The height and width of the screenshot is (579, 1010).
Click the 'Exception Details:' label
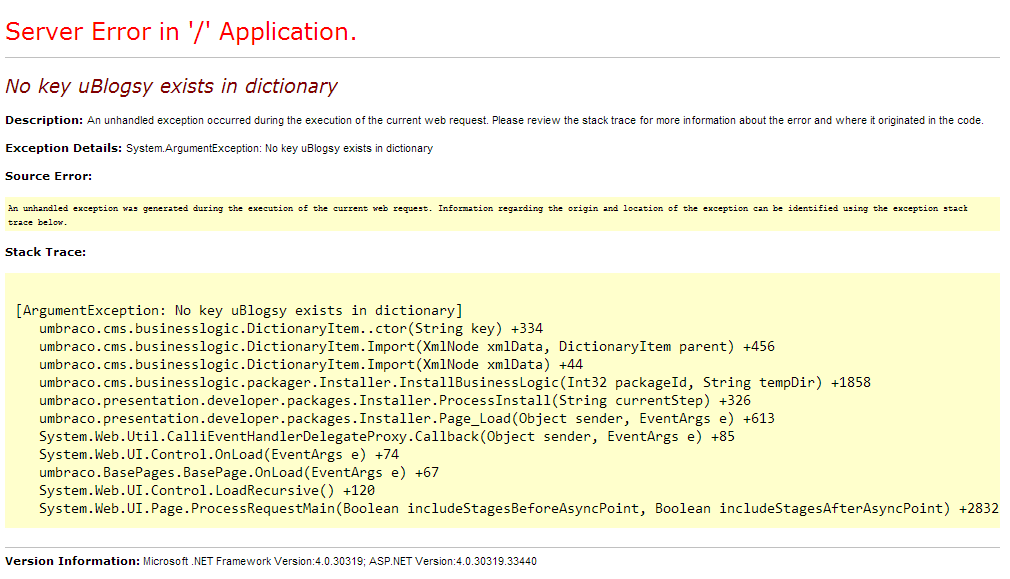point(63,148)
